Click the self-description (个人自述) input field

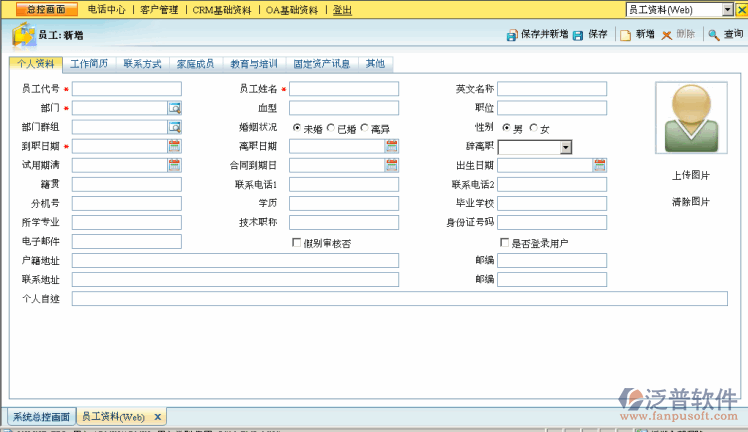pos(400,298)
